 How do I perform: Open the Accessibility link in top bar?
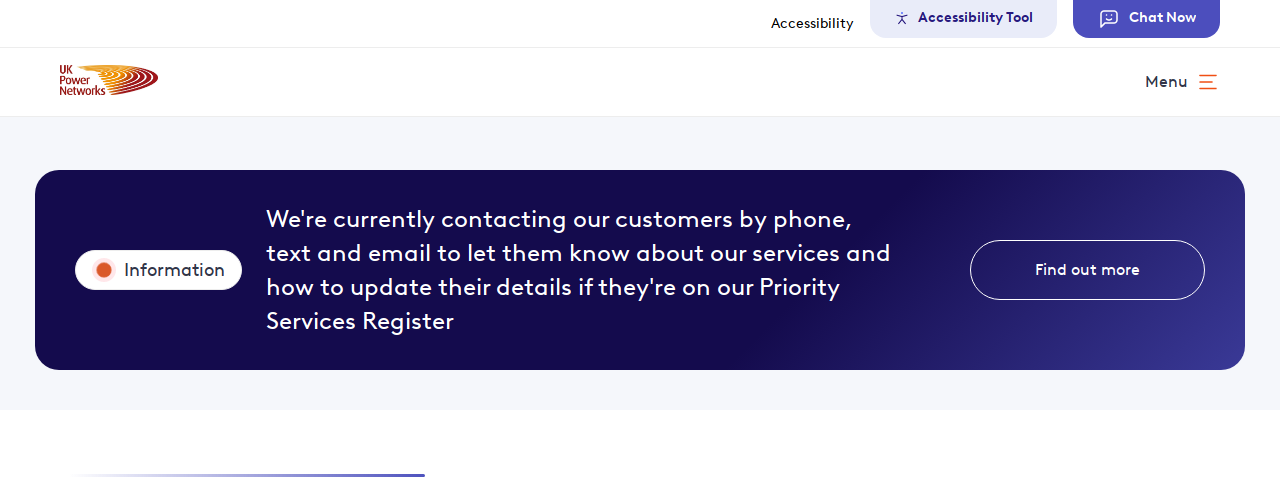[812, 23]
